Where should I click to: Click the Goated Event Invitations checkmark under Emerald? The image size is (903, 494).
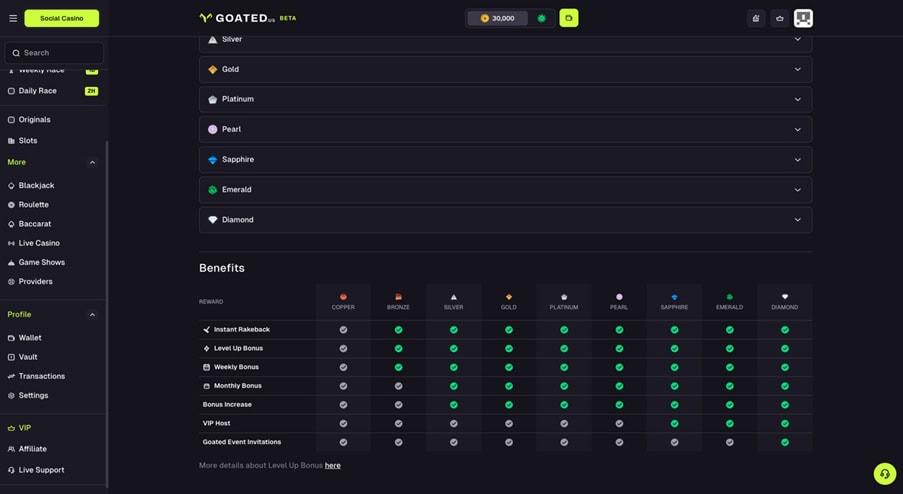[730, 442]
